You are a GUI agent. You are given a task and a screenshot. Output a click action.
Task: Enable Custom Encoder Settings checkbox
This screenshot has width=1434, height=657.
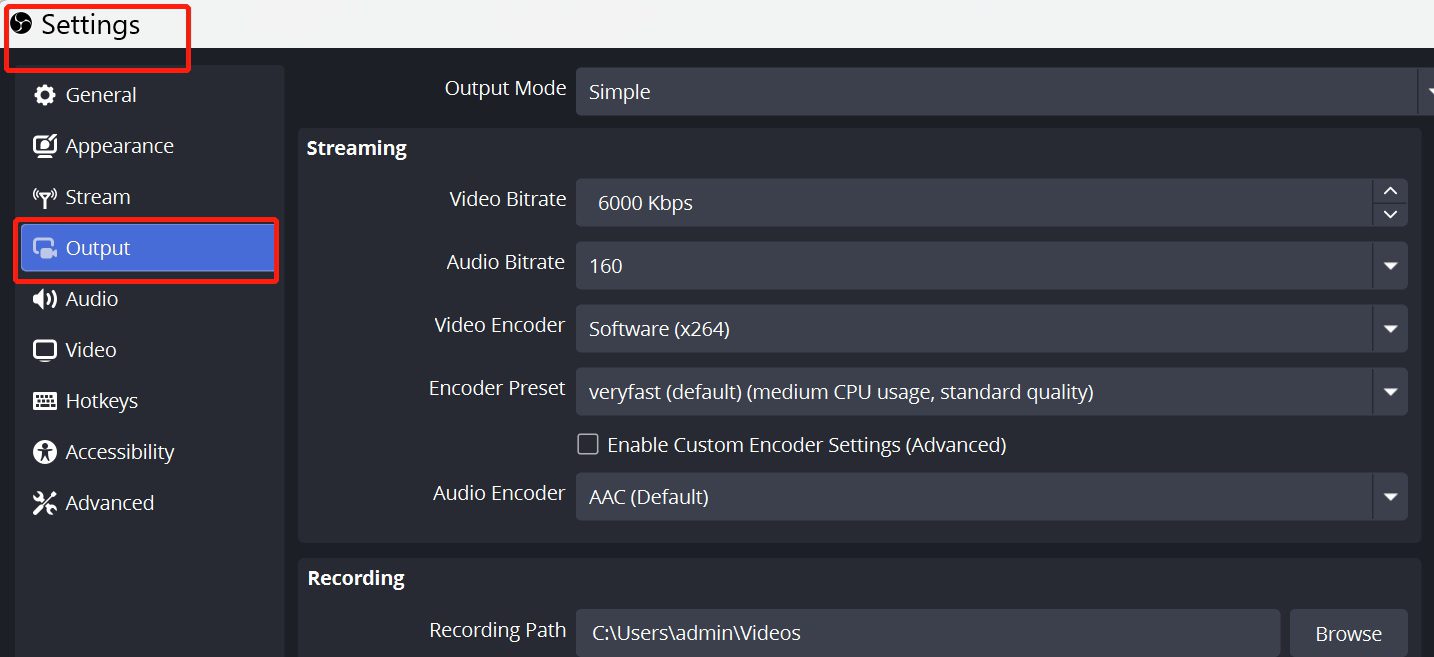[588, 444]
